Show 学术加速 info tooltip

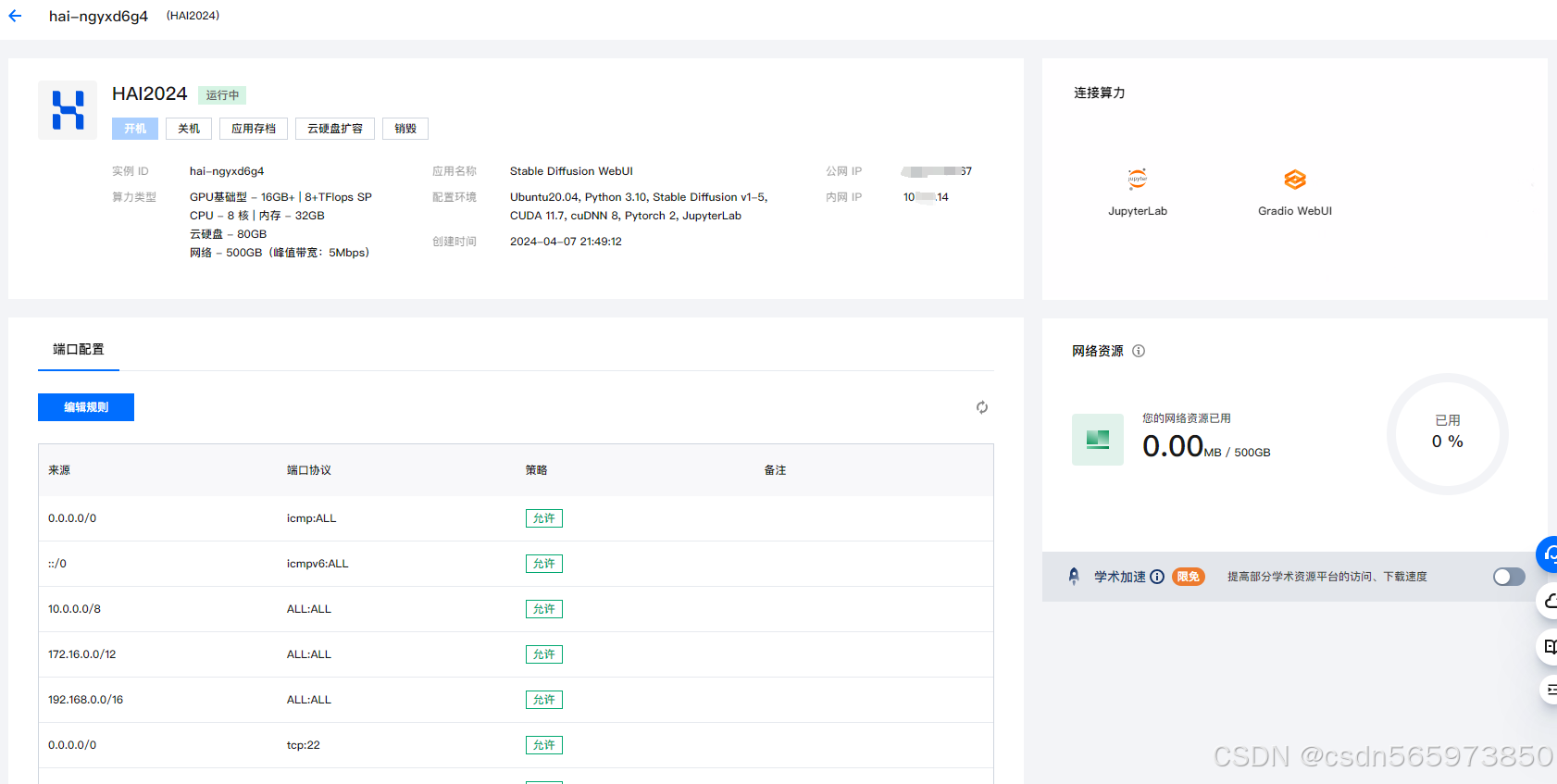pyautogui.click(x=1157, y=577)
